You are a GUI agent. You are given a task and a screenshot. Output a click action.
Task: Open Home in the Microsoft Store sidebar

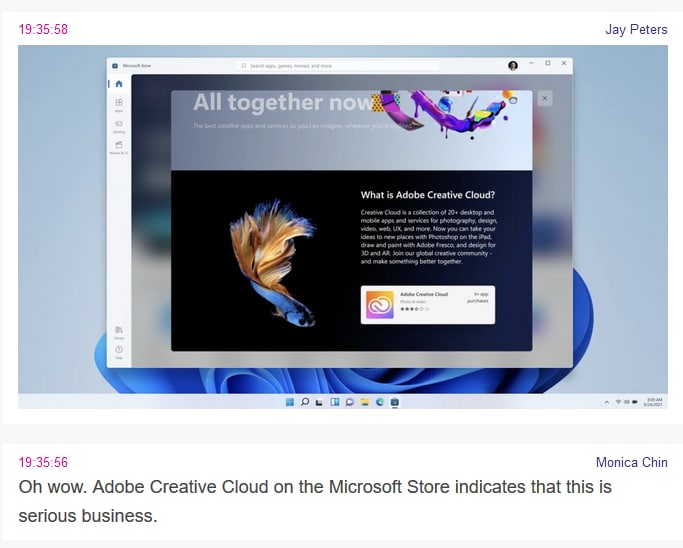click(x=119, y=84)
